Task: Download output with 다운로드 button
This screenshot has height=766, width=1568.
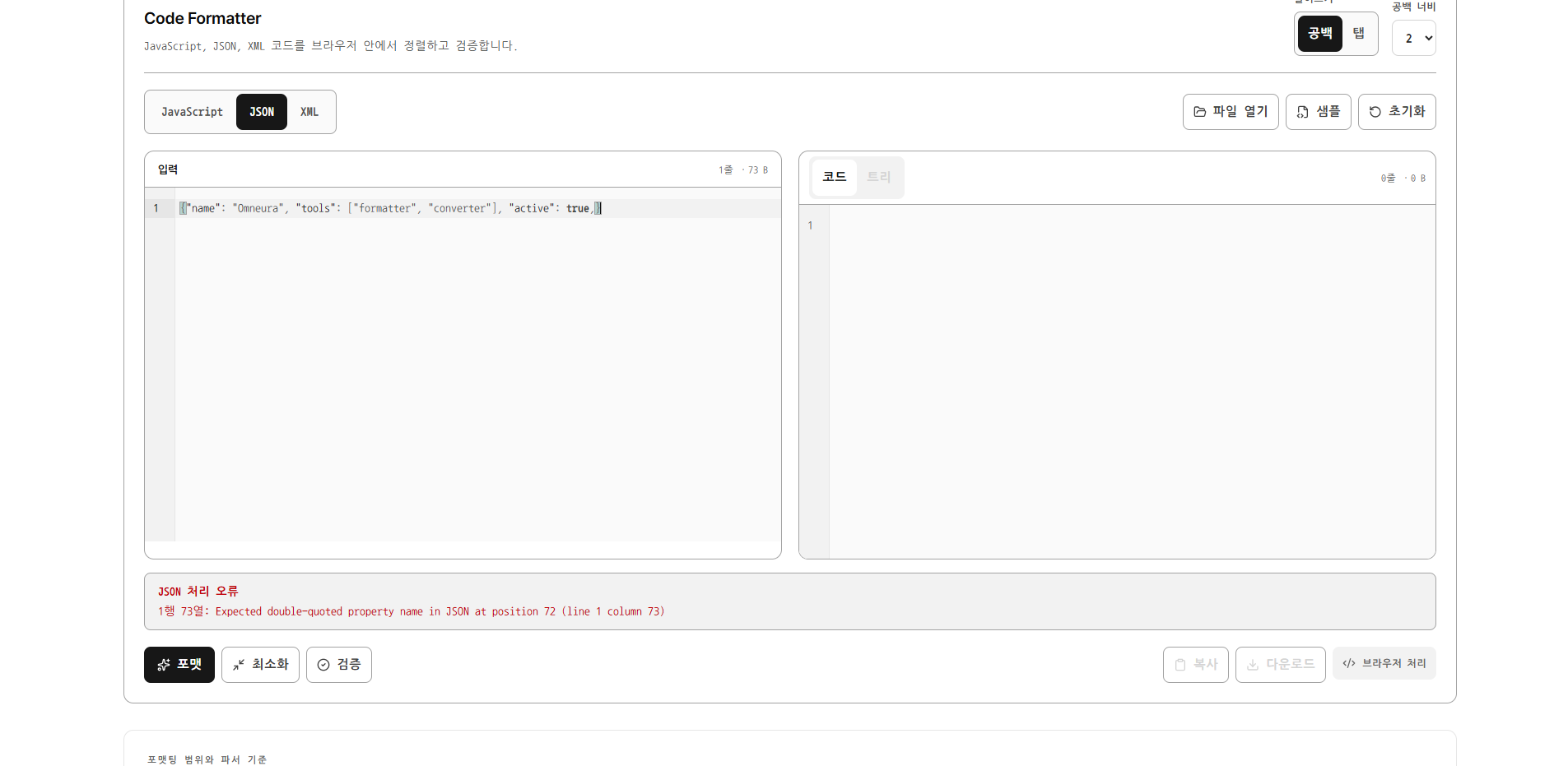Action: click(1281, 665)
